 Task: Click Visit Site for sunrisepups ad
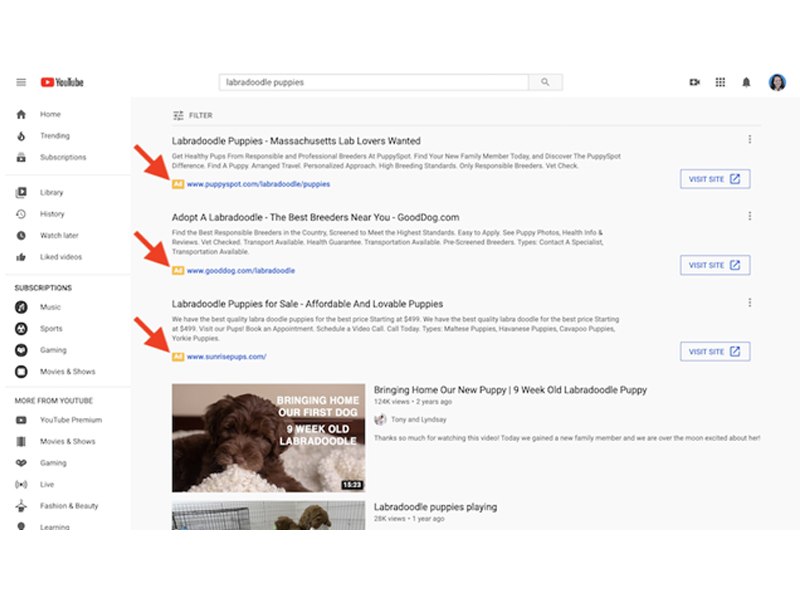pos(714,351)
